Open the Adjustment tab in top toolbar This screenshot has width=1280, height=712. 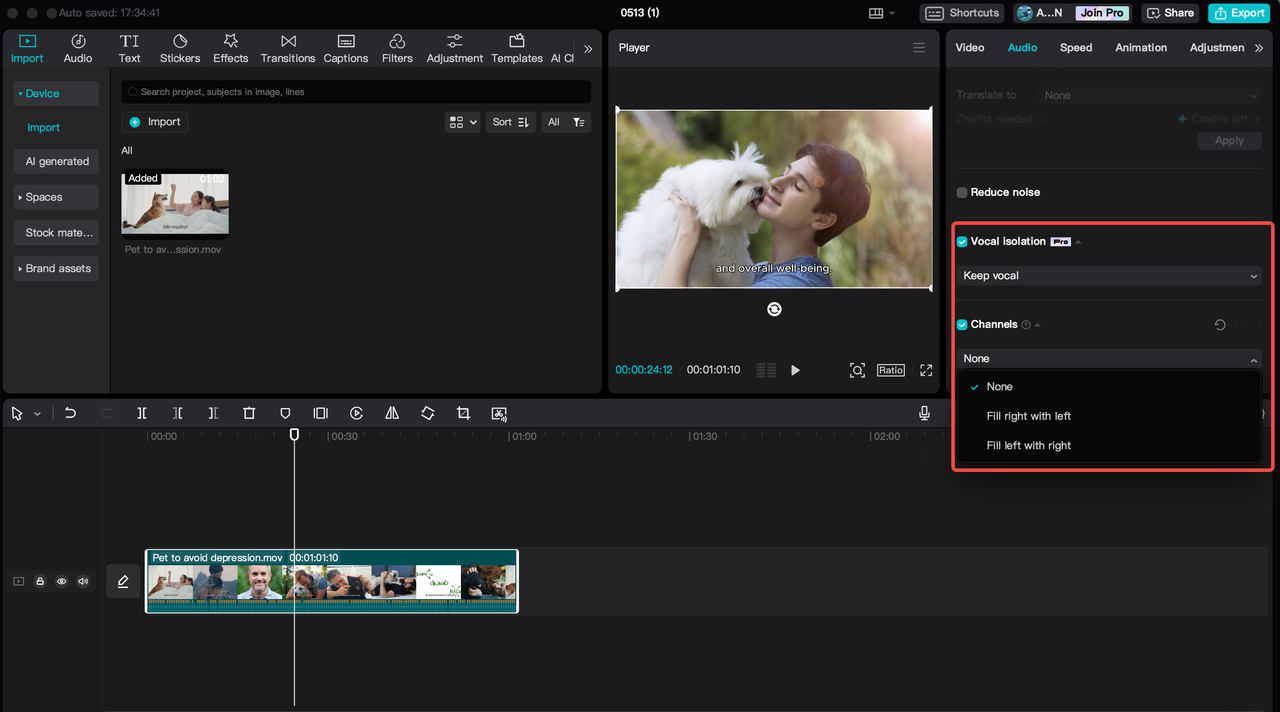(x=455, y=48)
